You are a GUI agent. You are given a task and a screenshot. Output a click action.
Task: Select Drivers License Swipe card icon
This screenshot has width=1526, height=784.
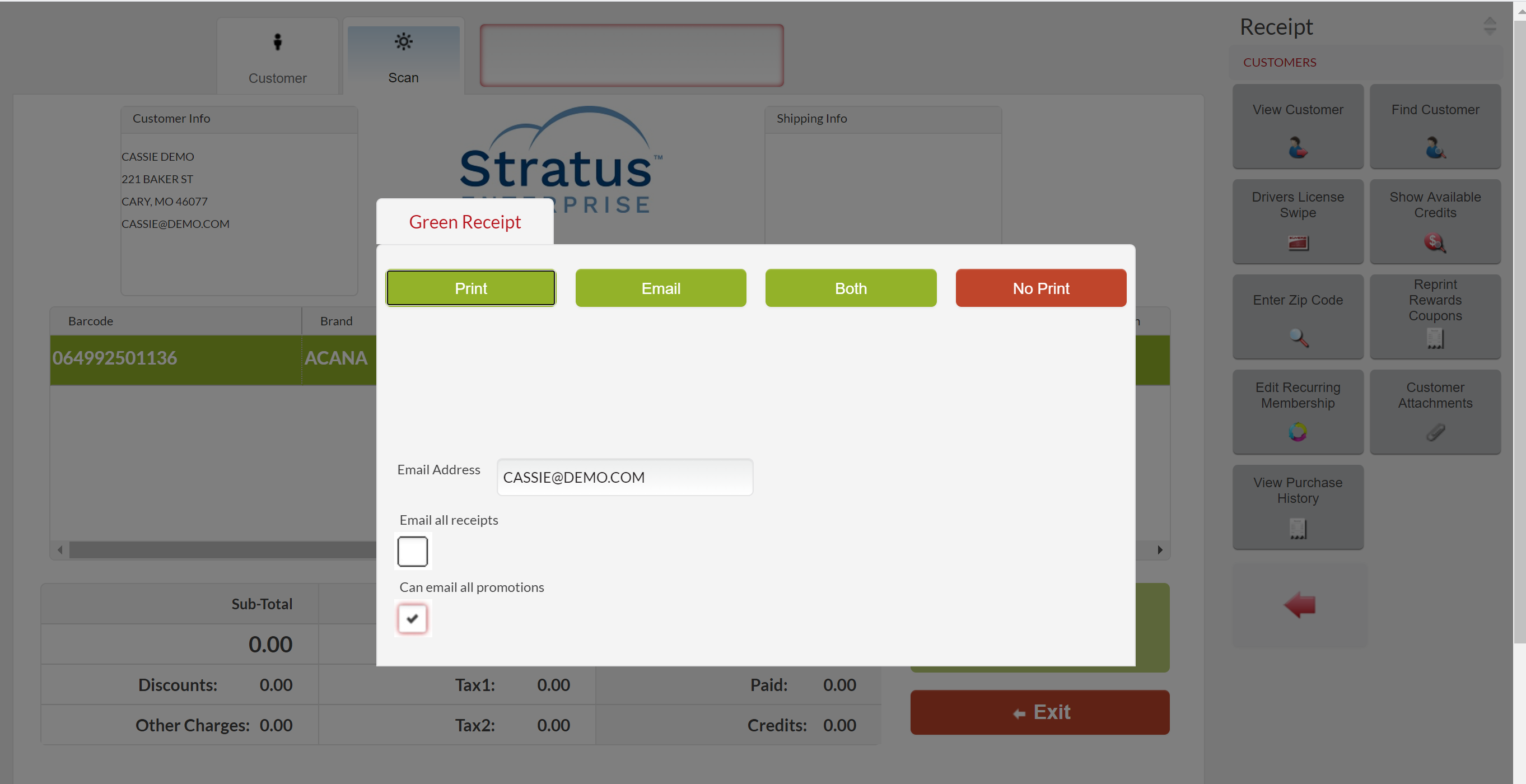(1298, 242)
